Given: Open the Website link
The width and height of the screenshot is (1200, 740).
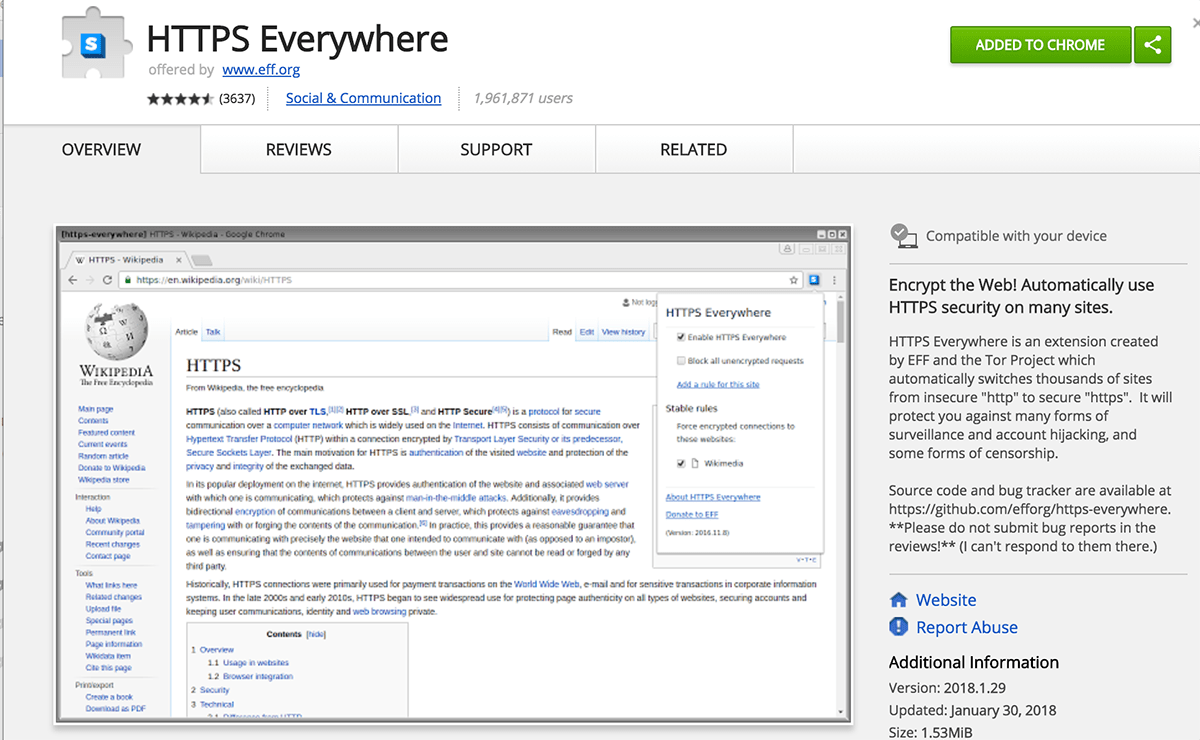Looking at the screenshot, I should pyautogui.click(x=946, y=600).
